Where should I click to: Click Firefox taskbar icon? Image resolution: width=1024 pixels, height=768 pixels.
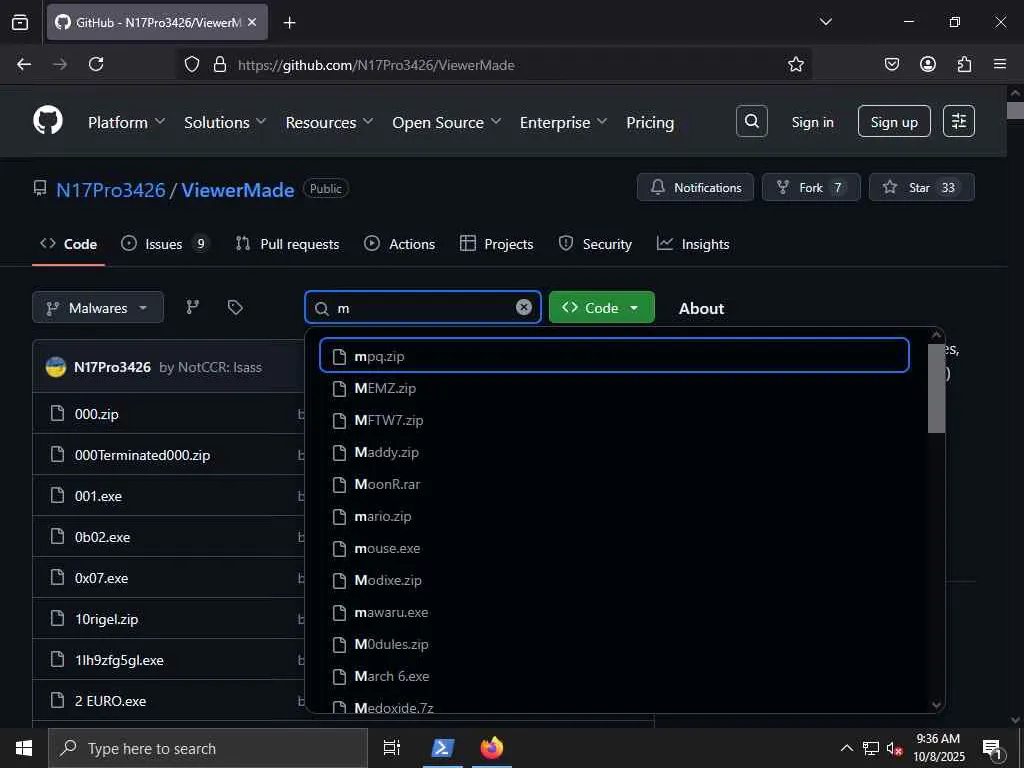tap(492, 748)
